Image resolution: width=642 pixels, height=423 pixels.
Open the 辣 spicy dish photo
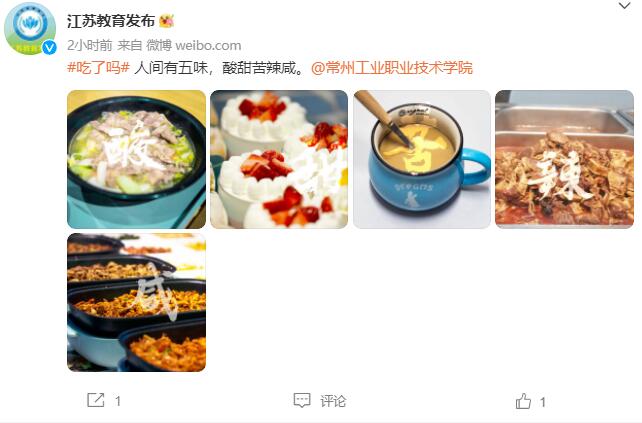(x=564, y=159)
